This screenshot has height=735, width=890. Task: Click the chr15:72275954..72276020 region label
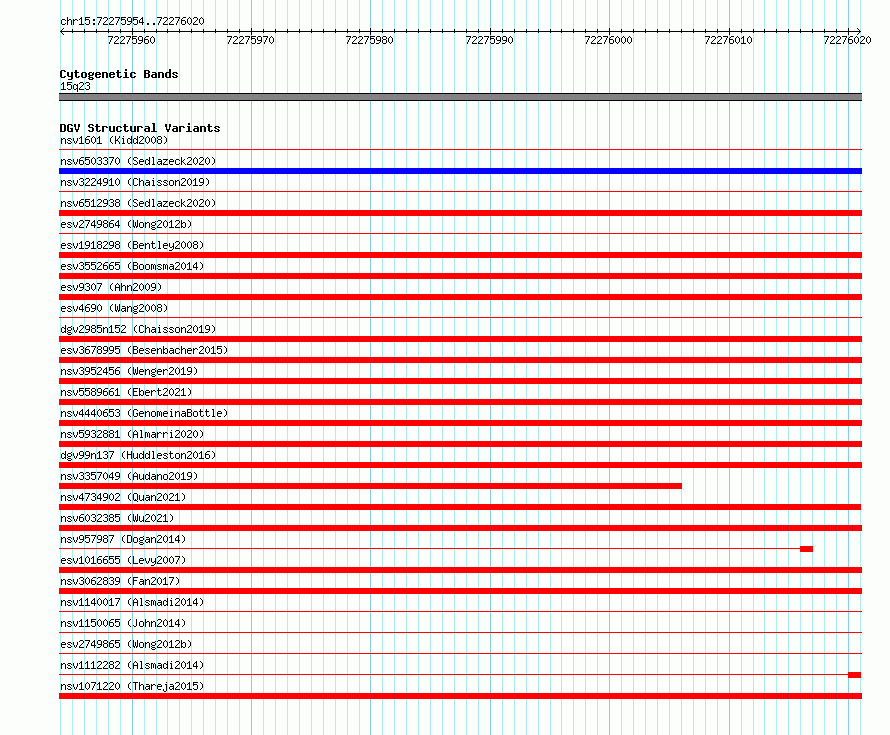pos(132,21)
